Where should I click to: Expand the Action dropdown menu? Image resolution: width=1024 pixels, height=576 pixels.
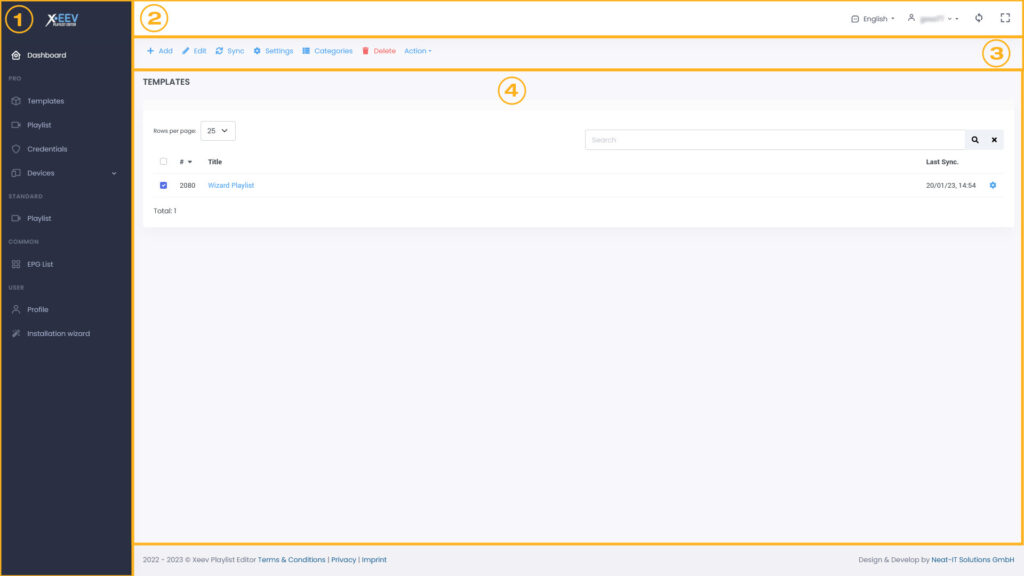click(418, 51)
